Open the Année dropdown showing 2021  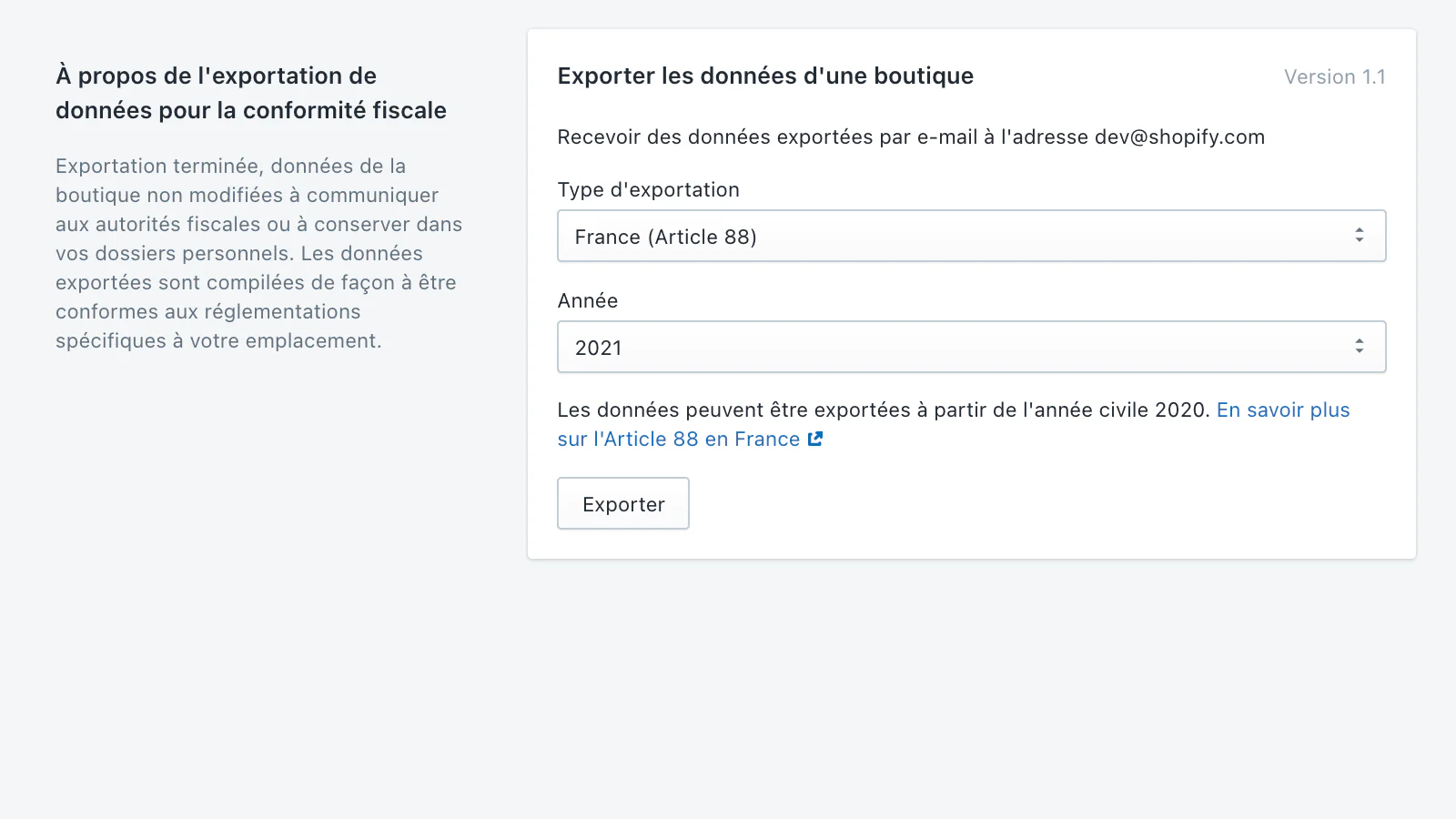pyautogui.click(x=971, y=347)
